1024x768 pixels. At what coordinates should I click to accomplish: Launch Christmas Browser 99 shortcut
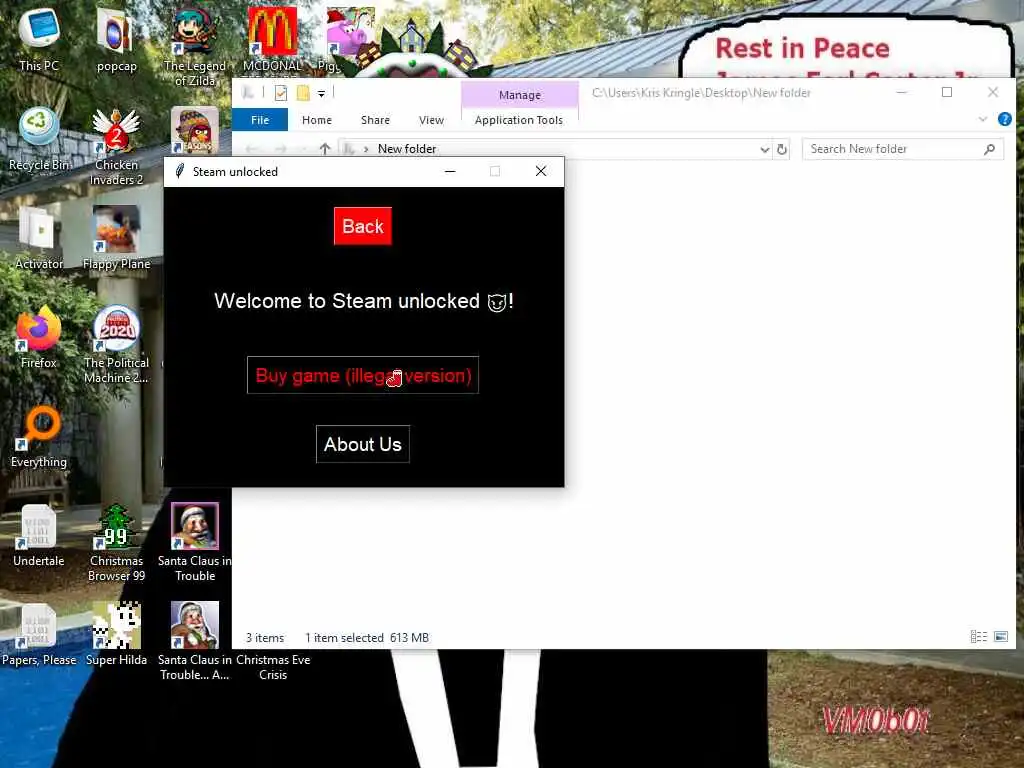(x=116, y=543)
